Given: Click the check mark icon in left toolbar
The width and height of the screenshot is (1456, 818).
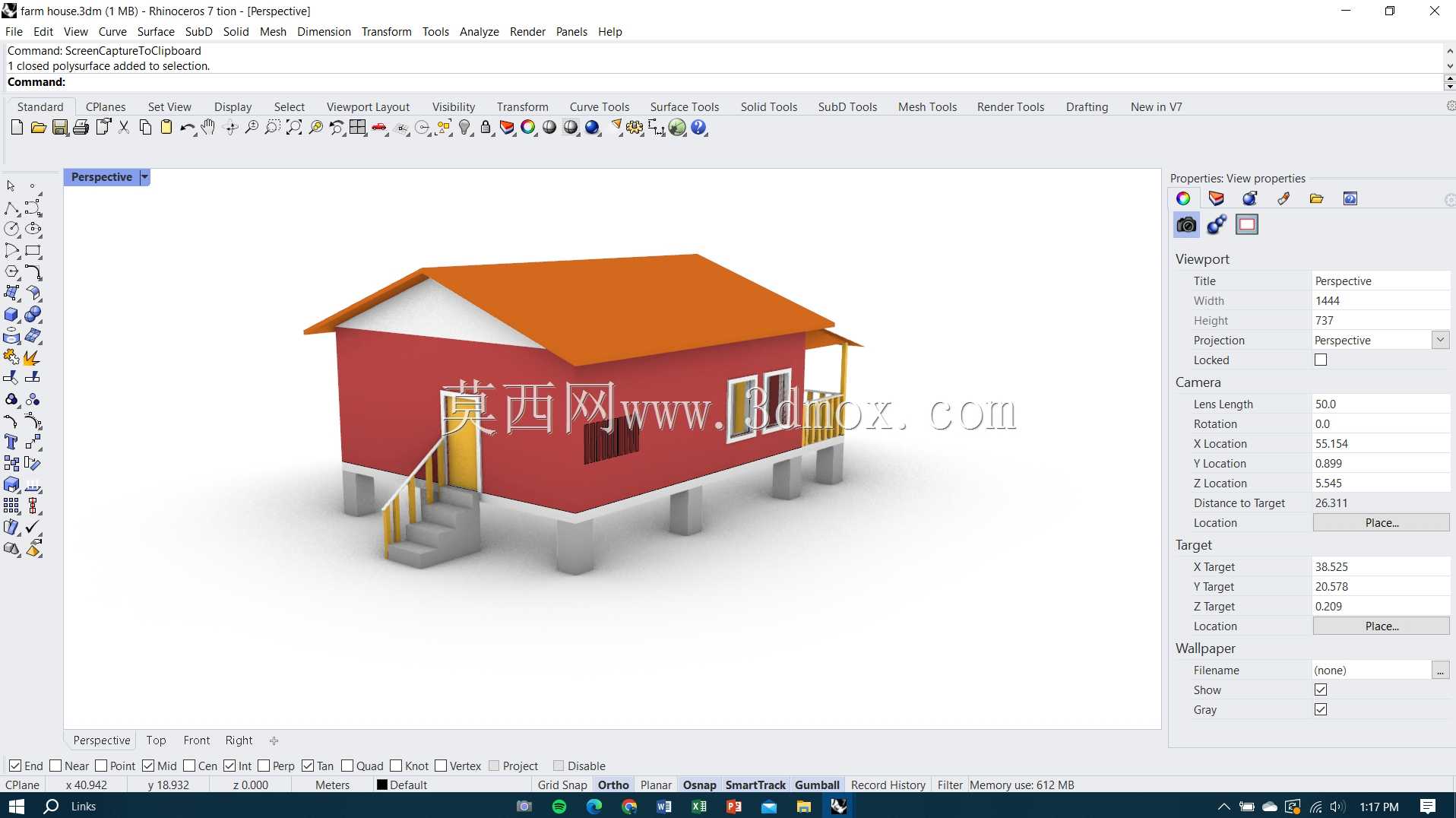Looking at the screenshot, I should [33, 527].
